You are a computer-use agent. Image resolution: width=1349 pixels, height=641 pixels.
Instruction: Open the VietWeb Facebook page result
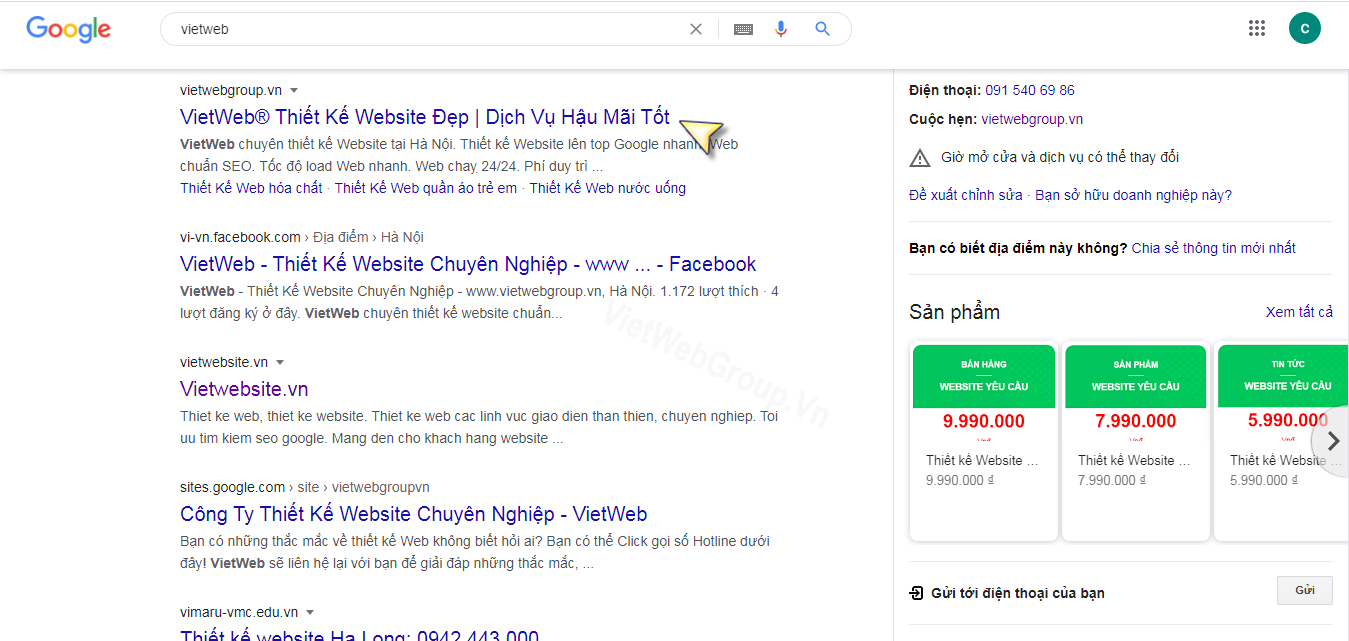[x=468, y=264]
